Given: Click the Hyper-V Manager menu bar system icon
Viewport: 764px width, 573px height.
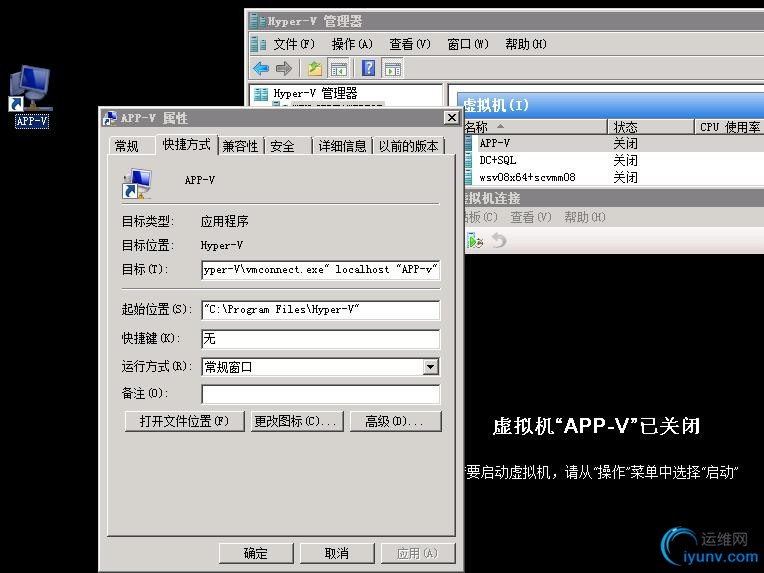Looking at the screenshot, I should coord(258,44).
